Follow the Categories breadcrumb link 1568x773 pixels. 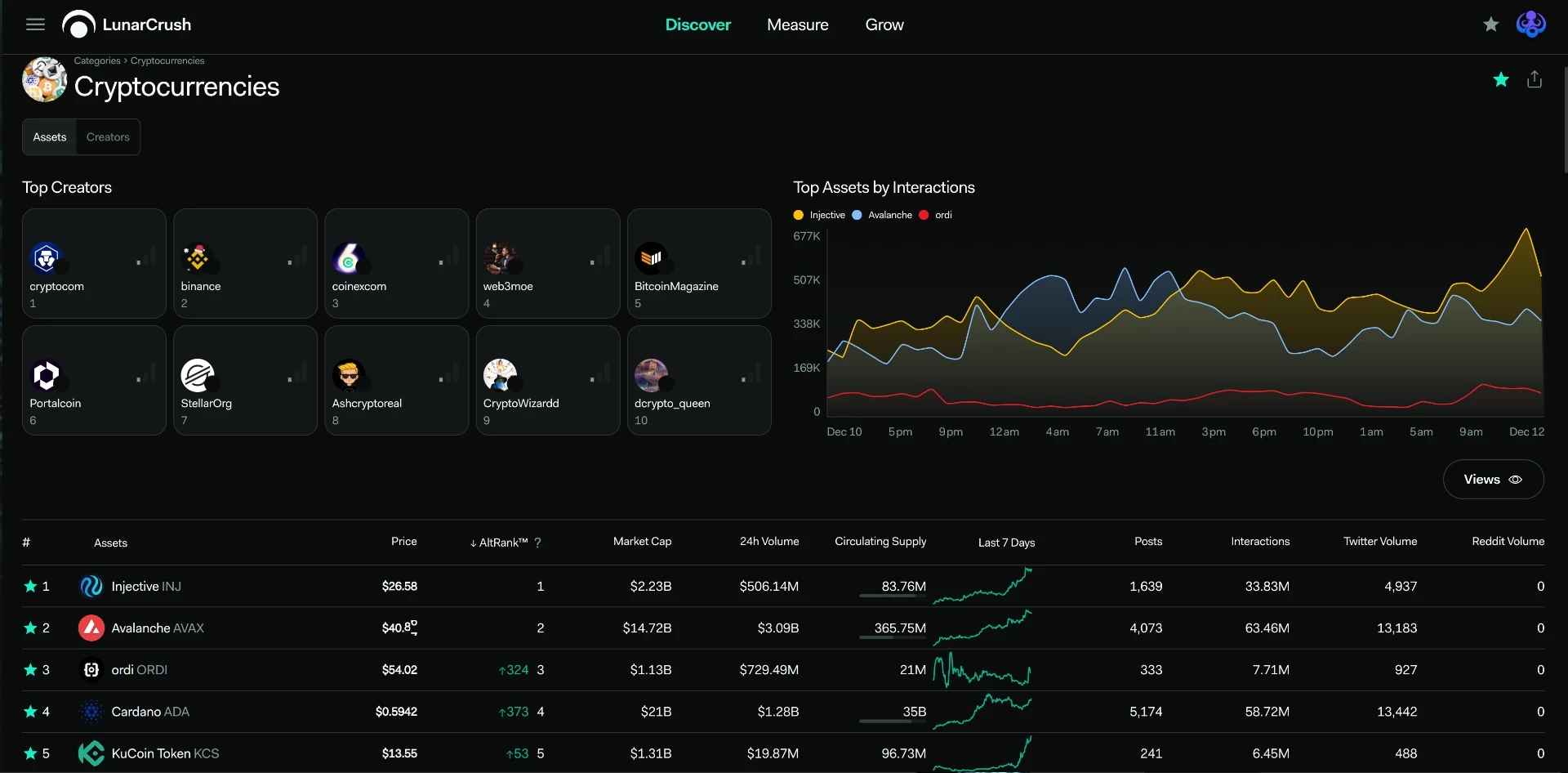97,60
